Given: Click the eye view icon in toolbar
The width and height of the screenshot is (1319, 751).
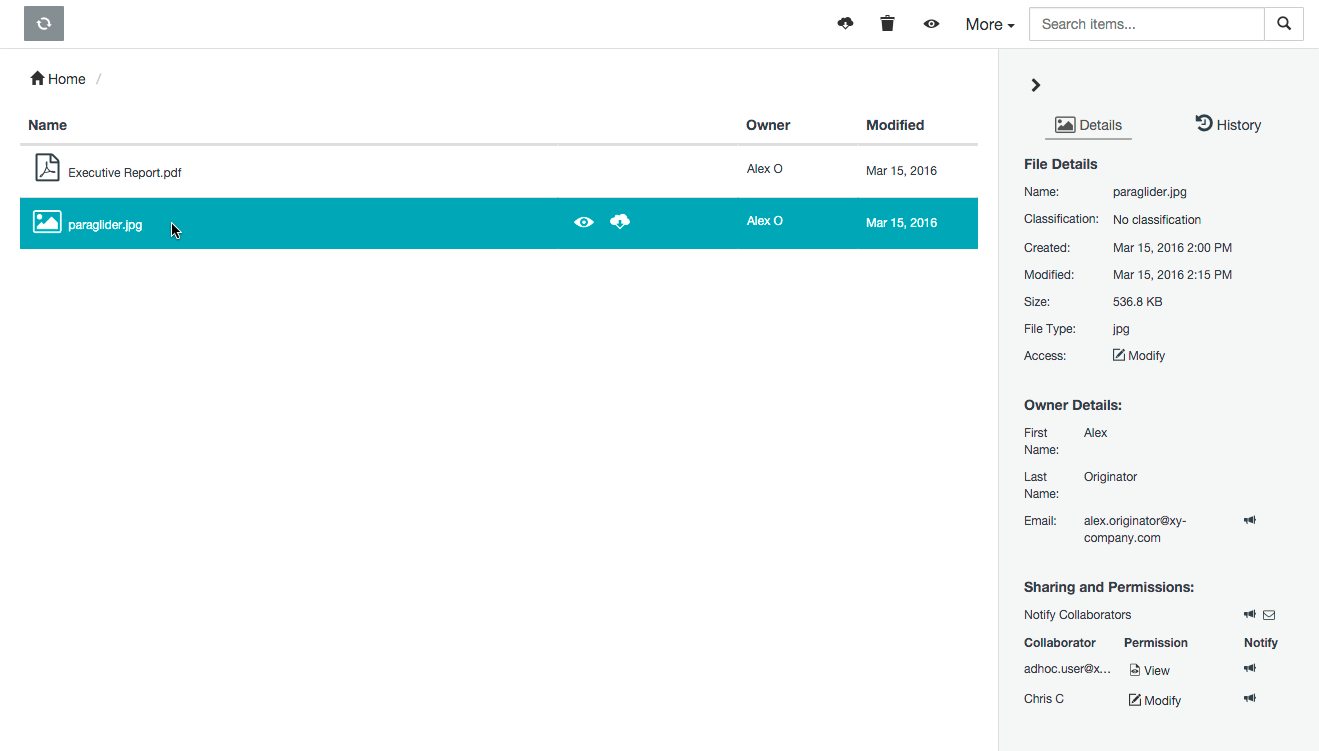Looking at the screenshot, I should coord(931,24).
